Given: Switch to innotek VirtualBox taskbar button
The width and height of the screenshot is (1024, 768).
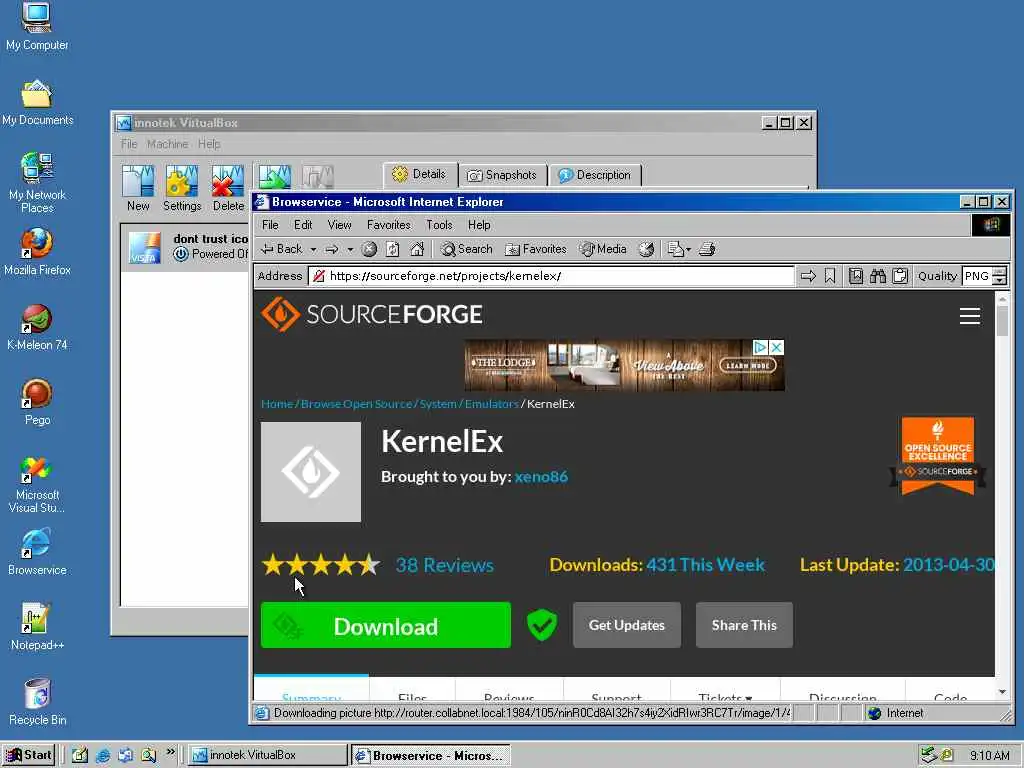Looking at the screenshot, I should tap(268, 755).
